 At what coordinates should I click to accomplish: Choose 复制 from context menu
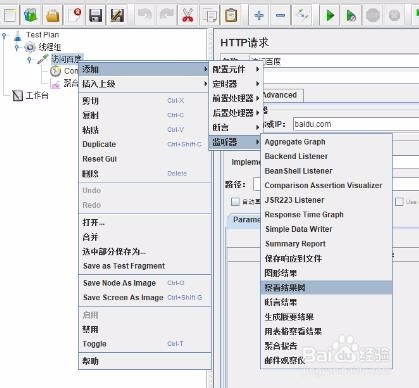point(145,115)
